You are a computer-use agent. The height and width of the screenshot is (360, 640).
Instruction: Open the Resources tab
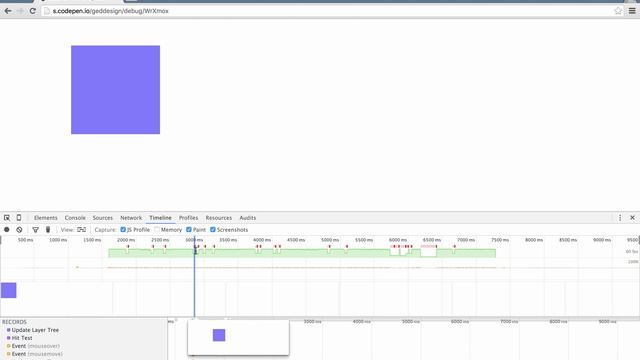[219, 218]
